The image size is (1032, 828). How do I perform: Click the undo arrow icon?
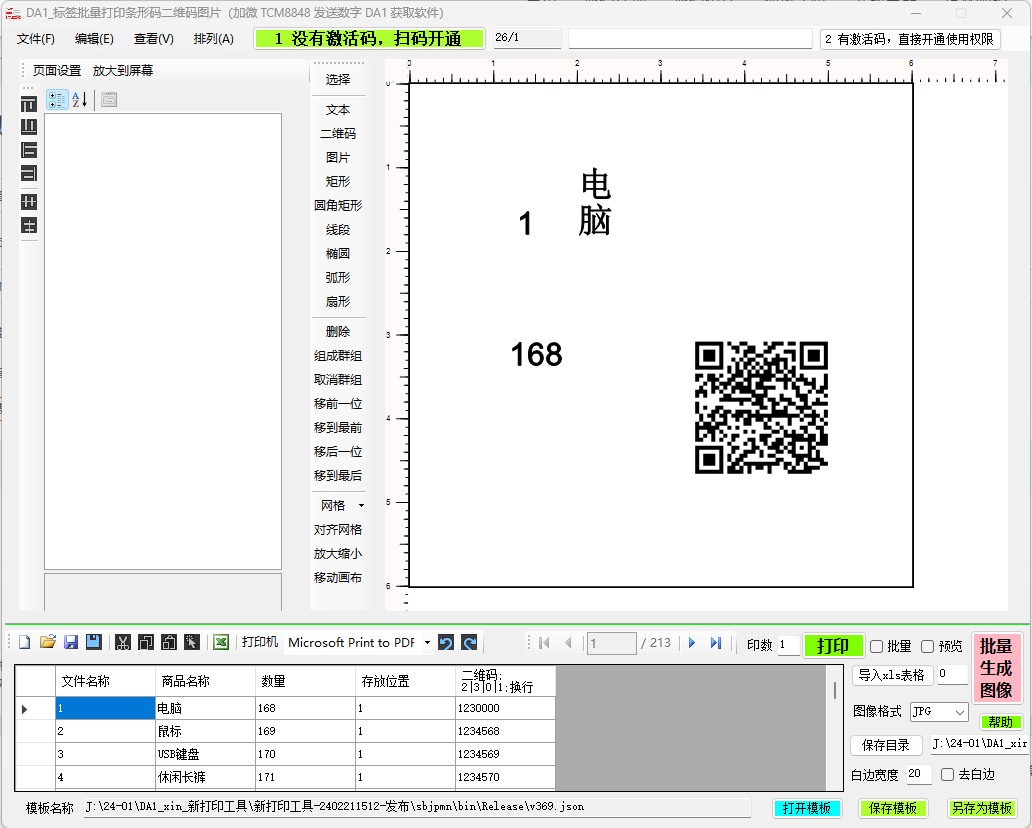[x=446, y=642]
